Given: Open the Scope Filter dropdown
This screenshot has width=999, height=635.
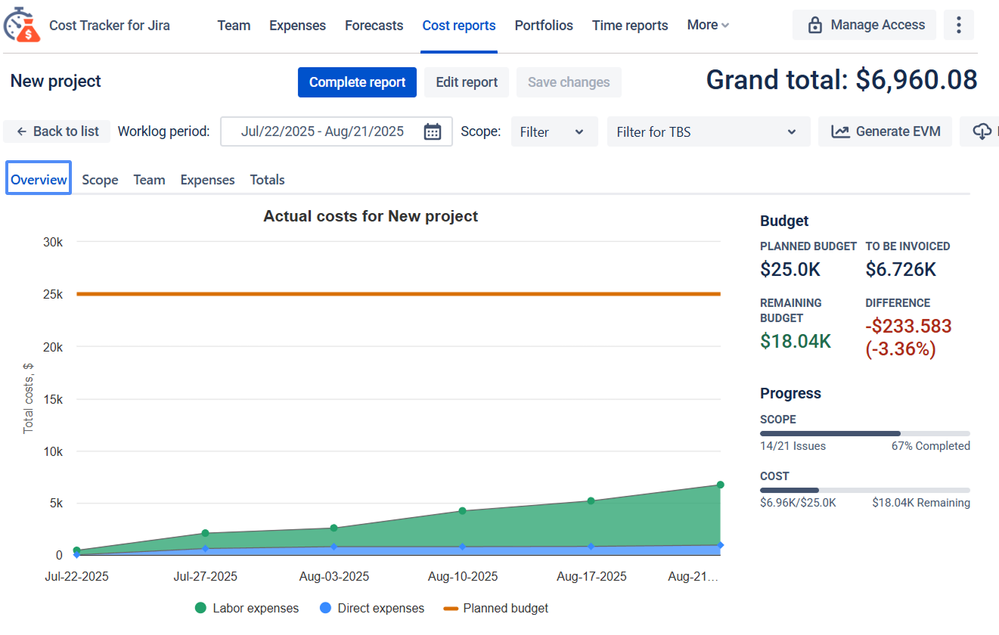Looking at the screenshot, I should (553, 132).
